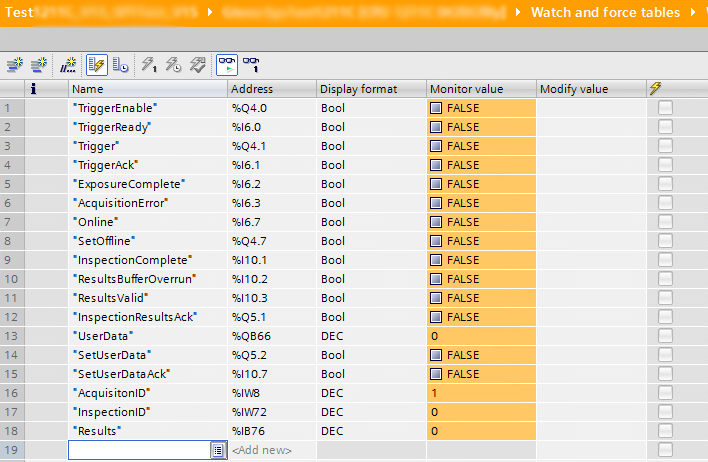Image resolution: width=708 pixels, height=462 pixels.
Task: Toggle Show/hide all modify columns icon
Action: [x=97, y=63]
